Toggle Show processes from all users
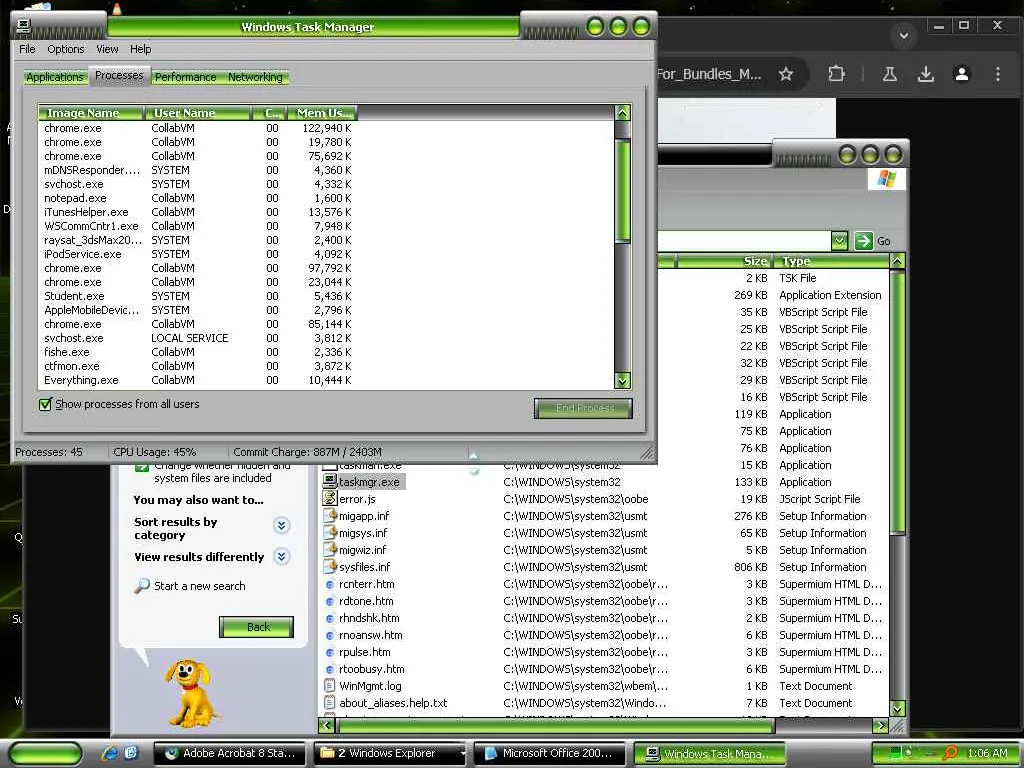This screenshot has width=1024, height=768. click(45, 404)
